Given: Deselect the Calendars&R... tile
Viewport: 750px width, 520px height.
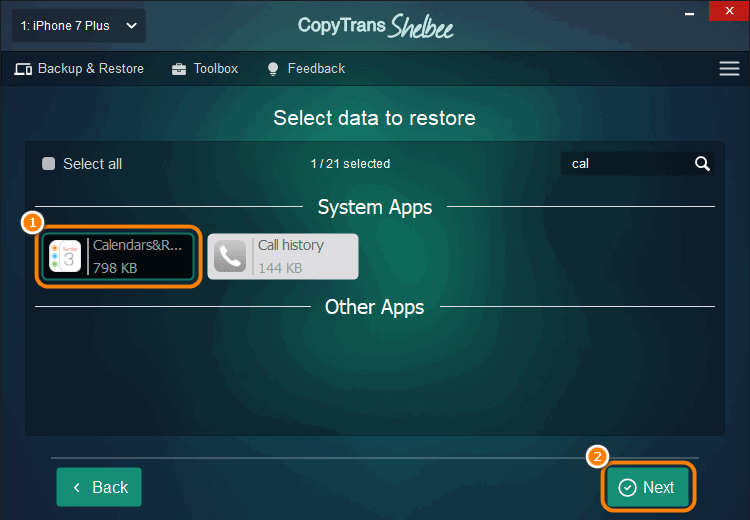Looking at the screenshot, I should (x=118, y=256).
